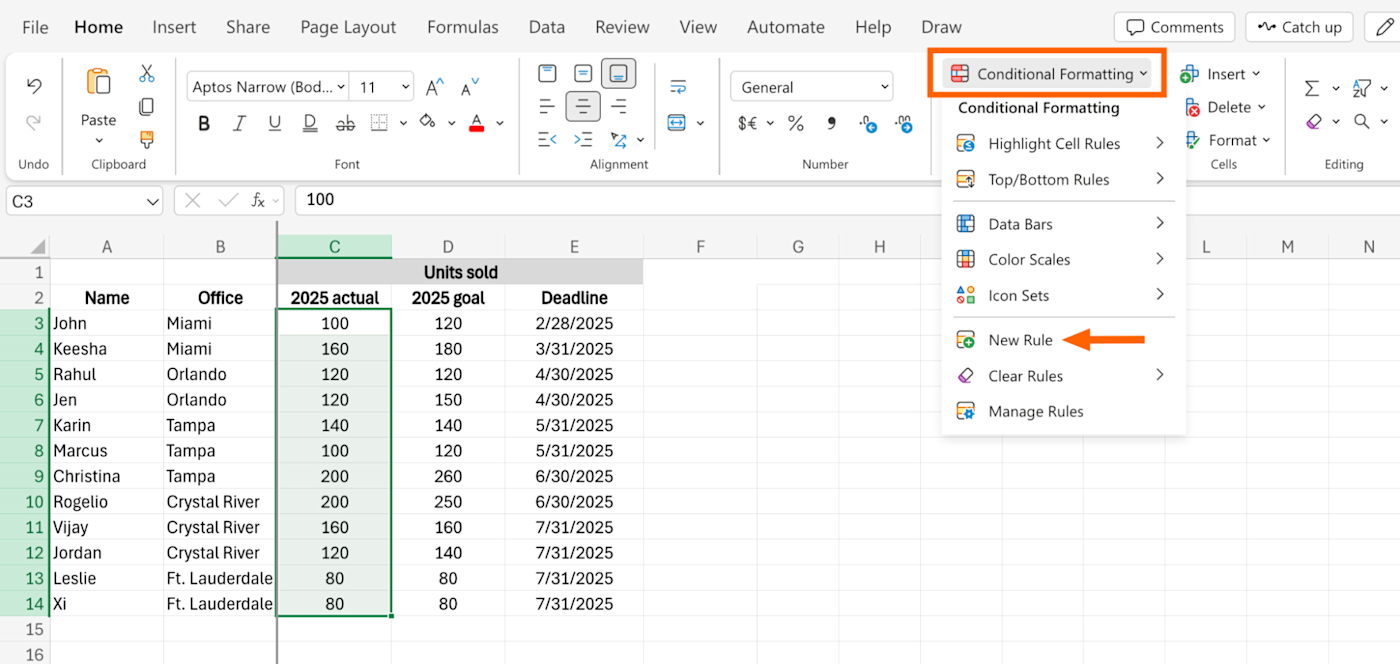
Task: Click the Comments button
Action: click(x=1175, y=27)
